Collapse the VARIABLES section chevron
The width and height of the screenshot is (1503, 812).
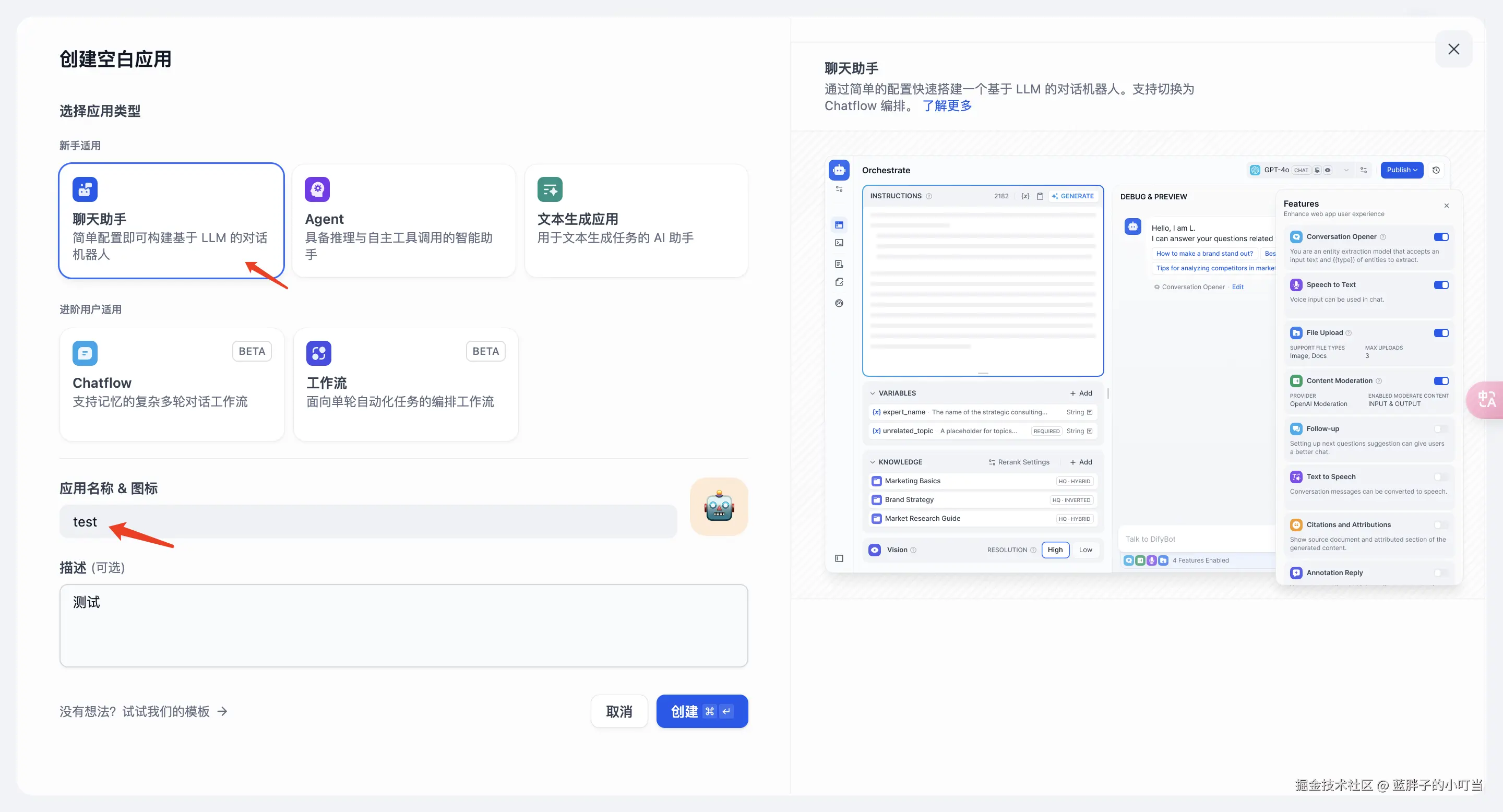click(x=872, y=393)
